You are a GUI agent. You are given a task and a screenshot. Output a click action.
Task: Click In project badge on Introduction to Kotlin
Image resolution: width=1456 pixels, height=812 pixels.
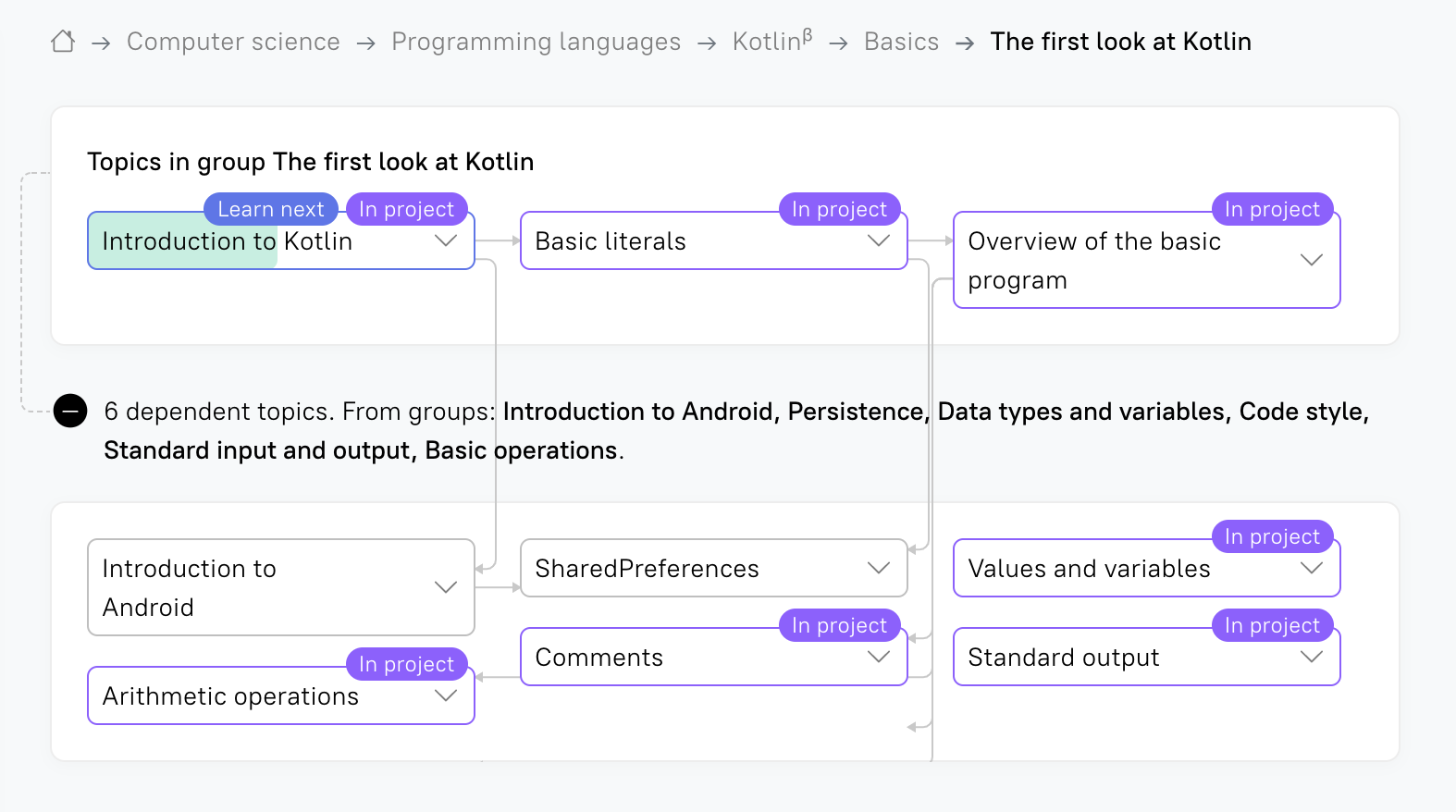click(407, 209)
